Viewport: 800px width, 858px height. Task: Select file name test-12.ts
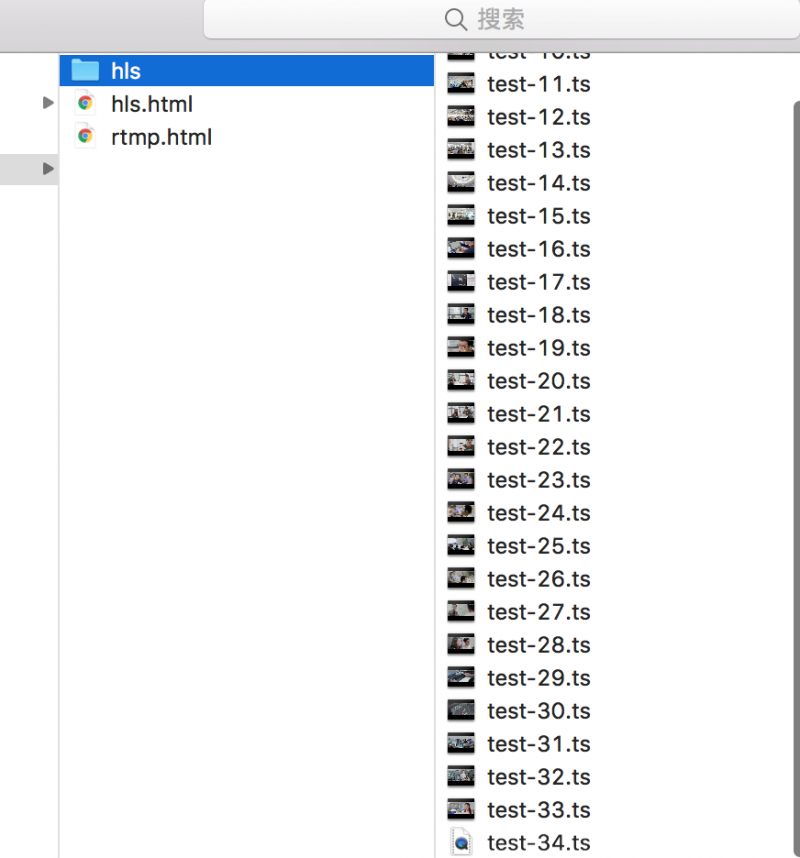coord(539,117)
